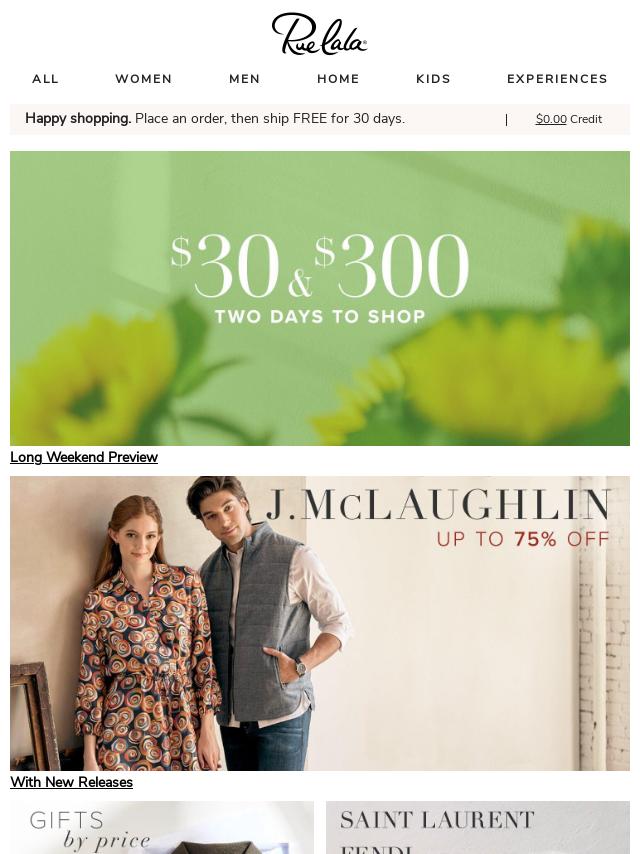Click Up to 75% Off text

(x=523, y=539)
